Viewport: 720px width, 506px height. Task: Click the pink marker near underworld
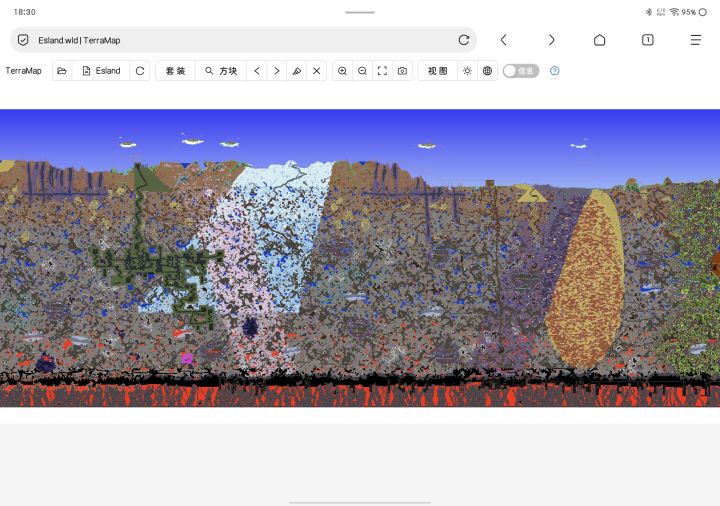click(187, 359)
